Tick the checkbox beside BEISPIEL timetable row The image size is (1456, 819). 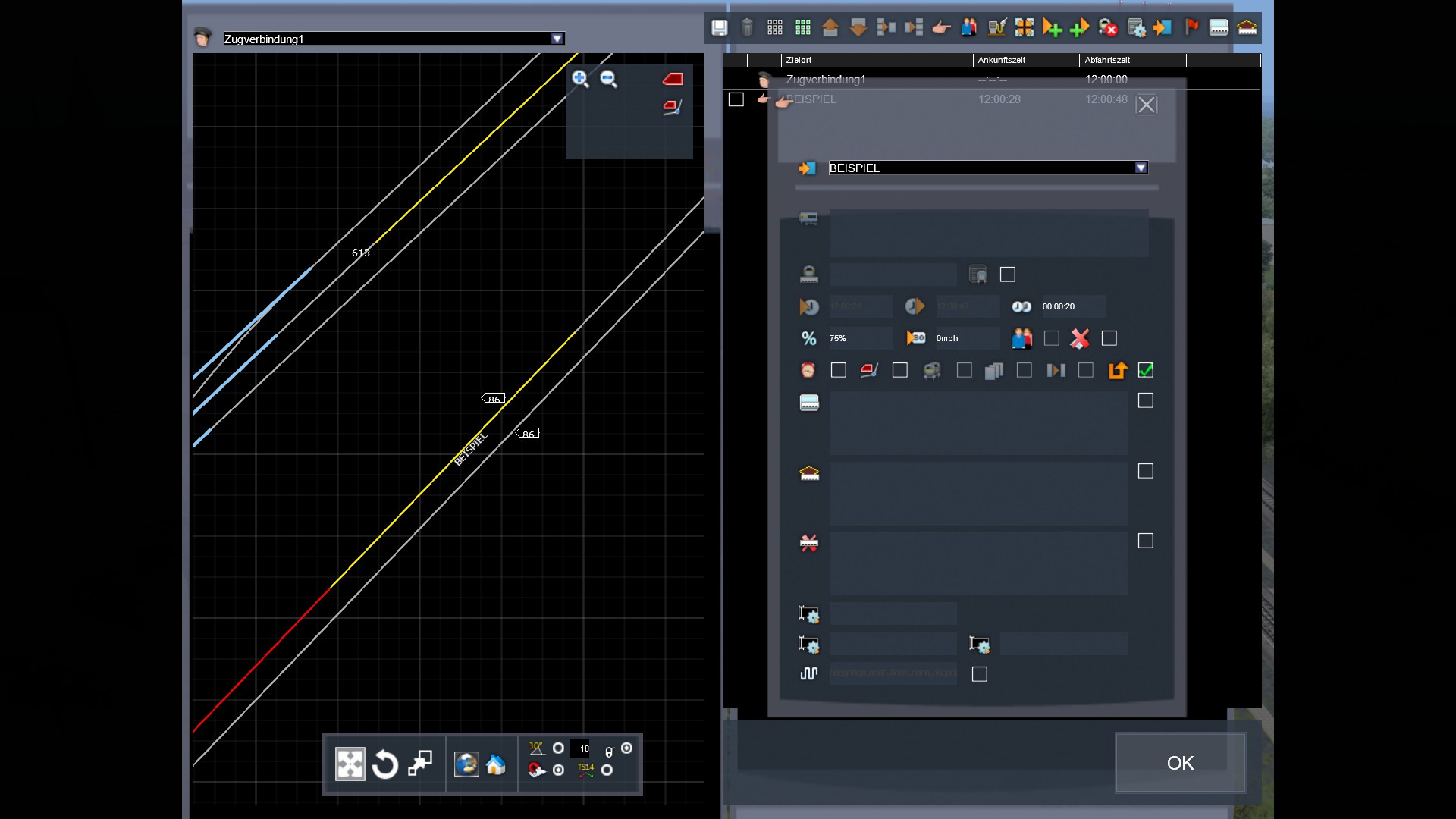[x=736, y=99]
